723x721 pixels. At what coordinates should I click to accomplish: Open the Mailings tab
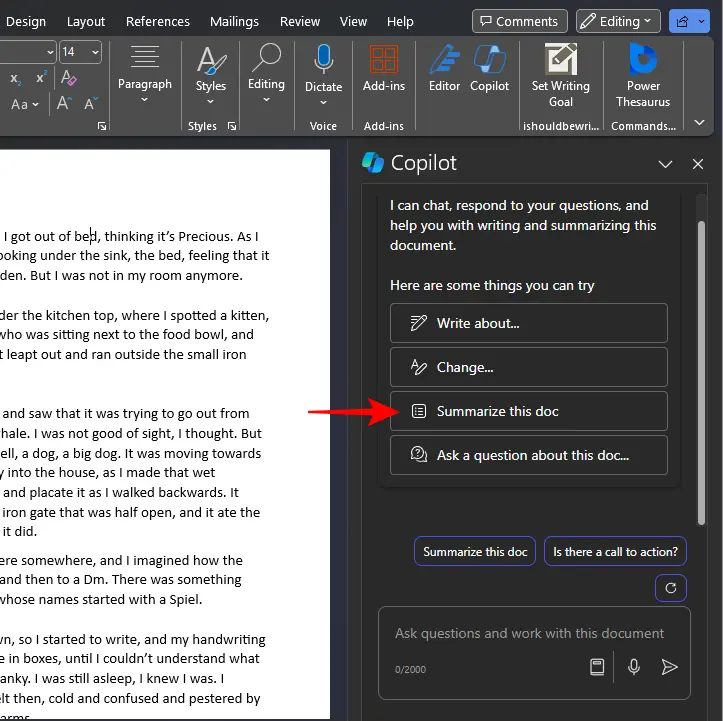[235, 21]
